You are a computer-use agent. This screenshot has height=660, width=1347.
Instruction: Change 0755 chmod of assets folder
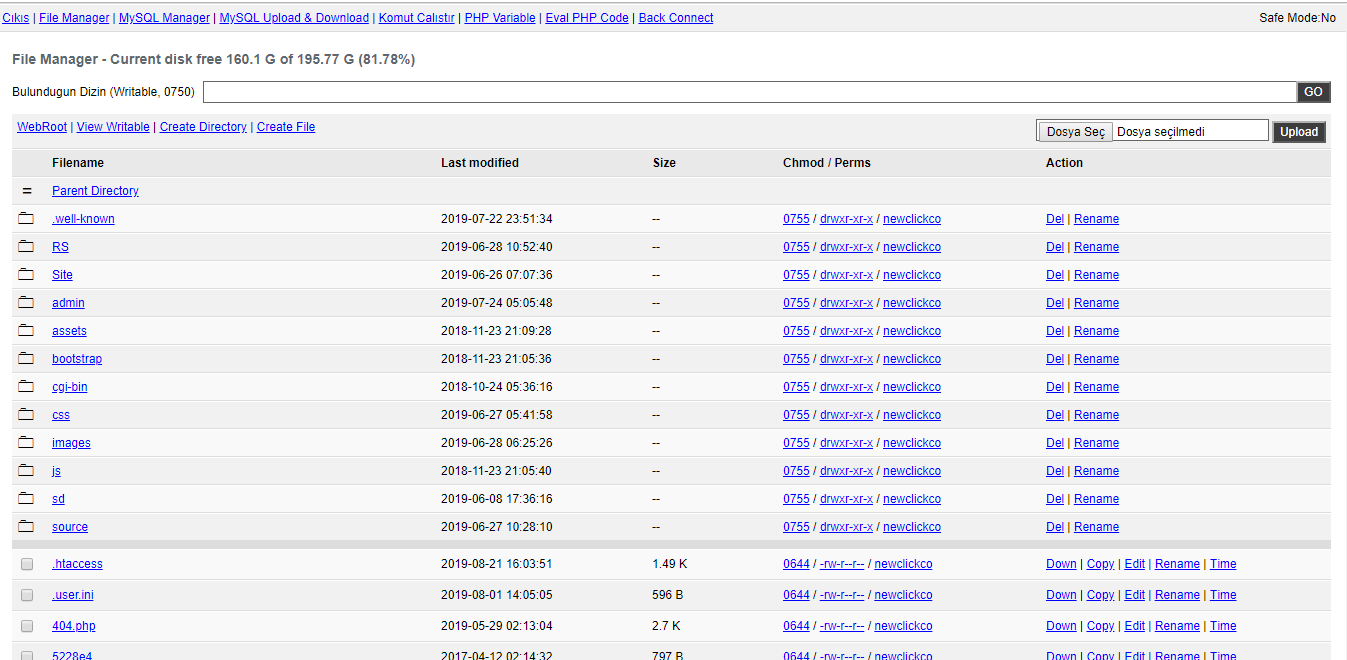coord(796,331)
